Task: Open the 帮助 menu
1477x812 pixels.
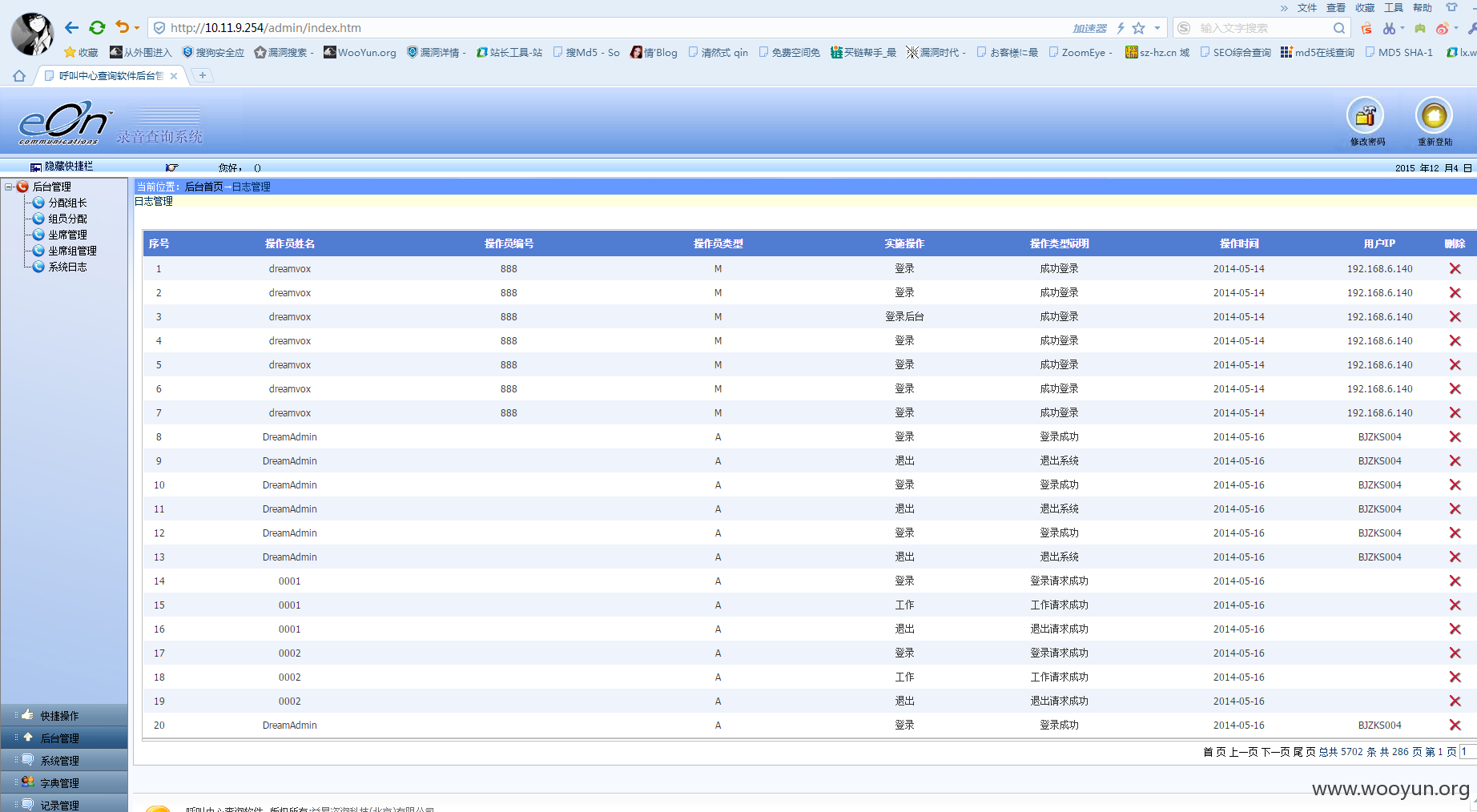Action: pos(1423,8)
